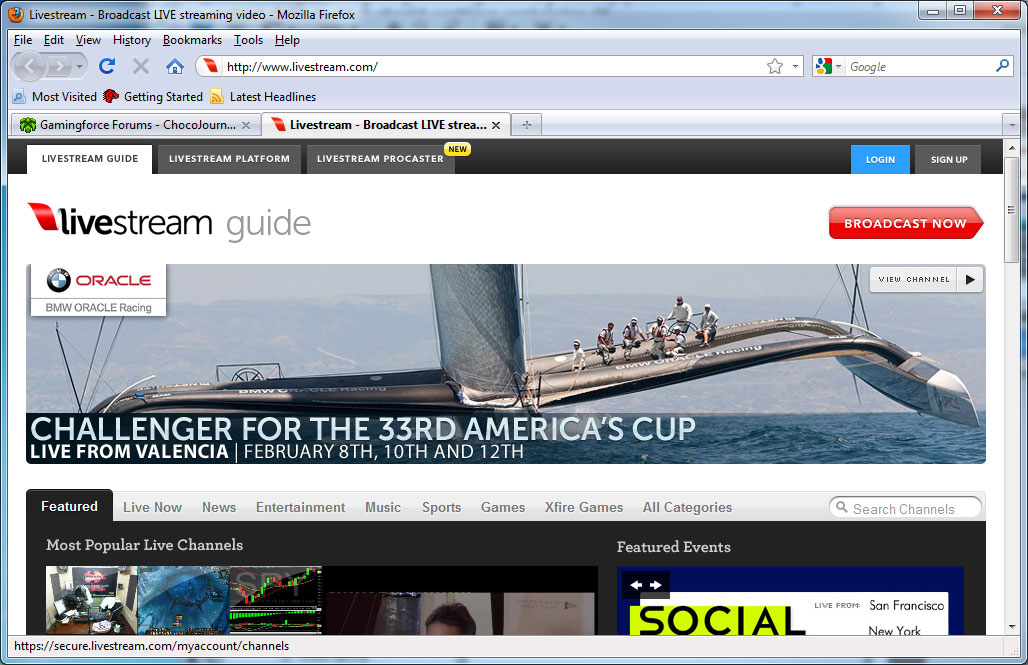Run search with the magnifier icon
Viewport: 1028px width, 665px height.
click(x=1002, y=66)
